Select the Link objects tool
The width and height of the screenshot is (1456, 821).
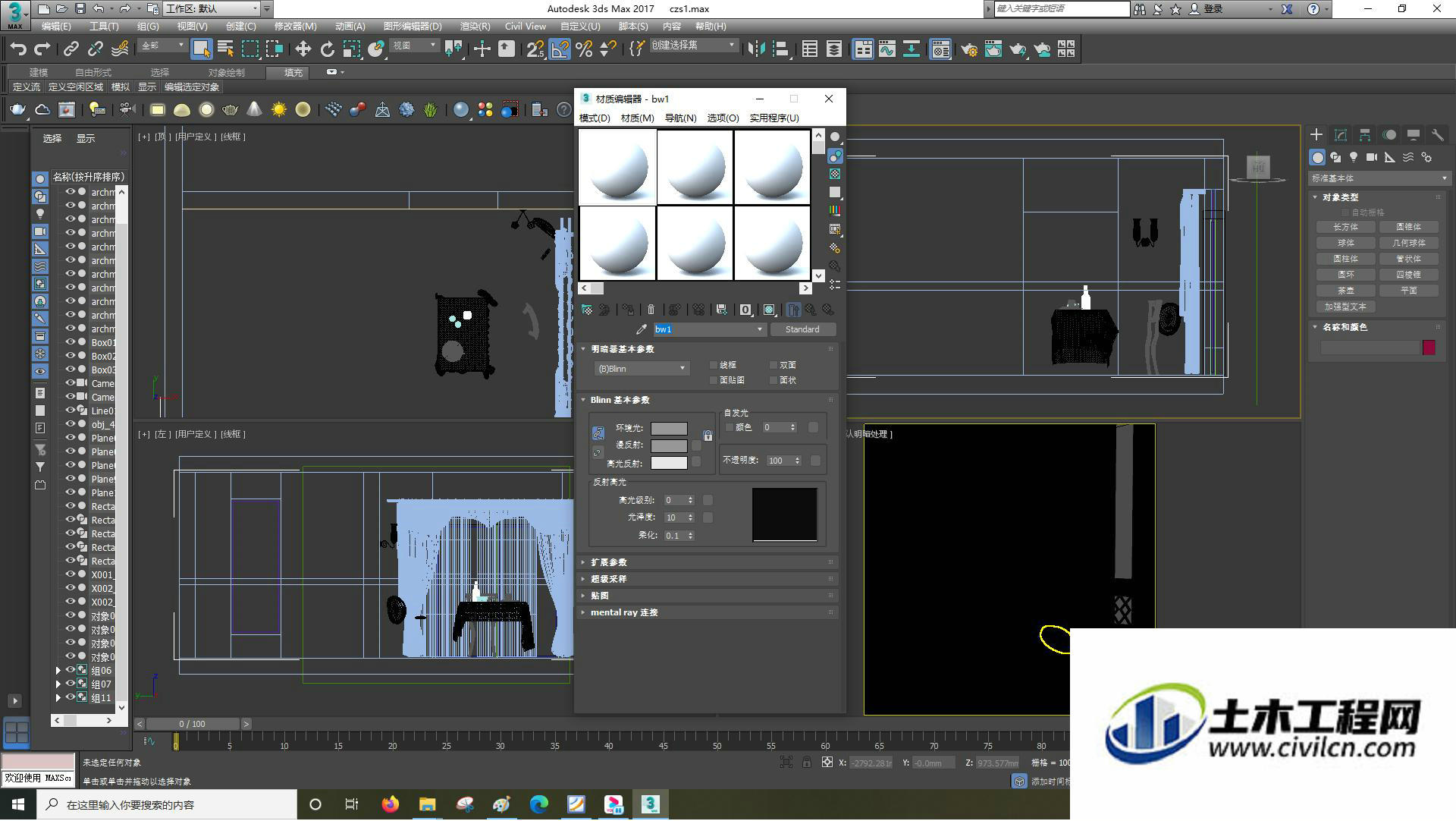coord(71,49)
